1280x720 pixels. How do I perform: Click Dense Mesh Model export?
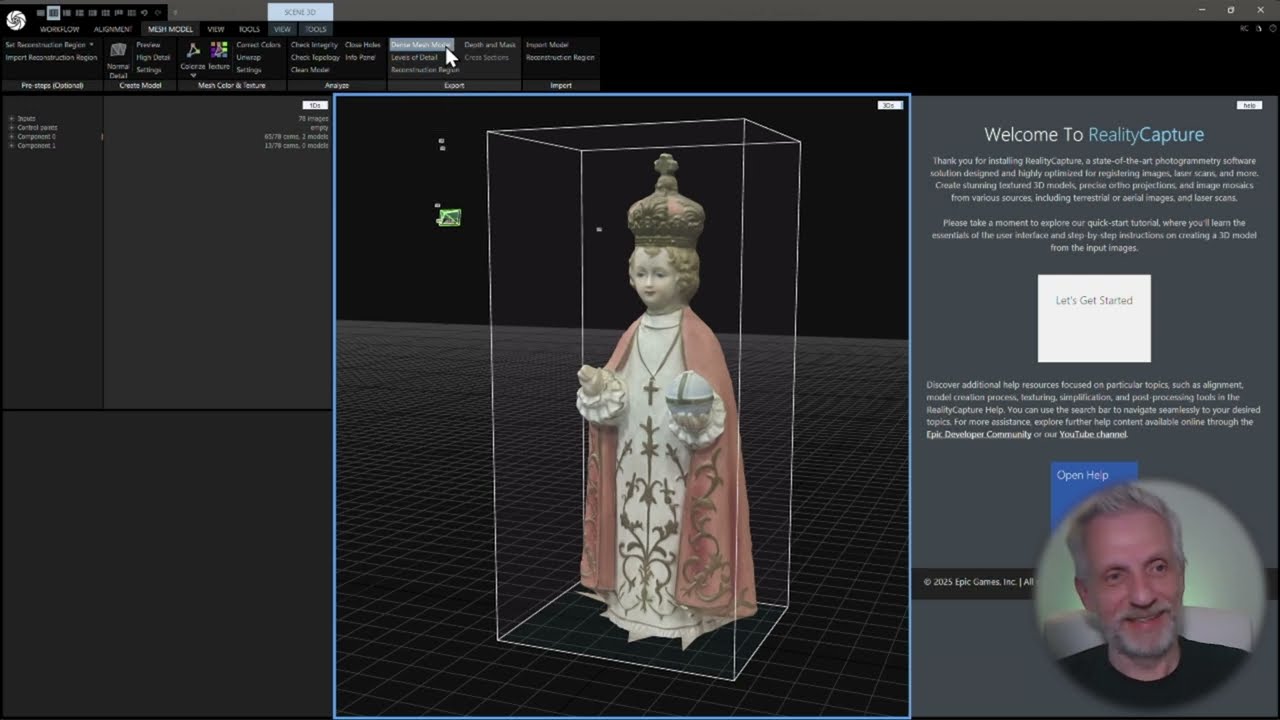coord(421,45)
